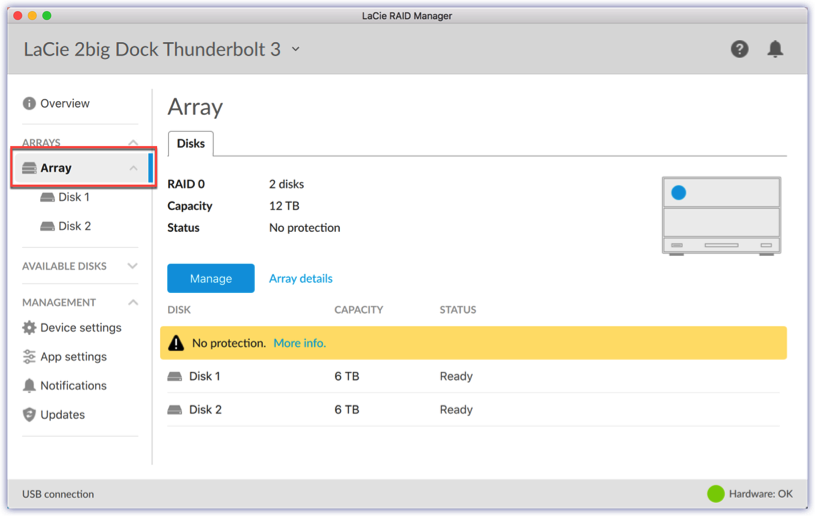815x516 pixels.
Task: Open the device name dropdown chevron
Action: pos(296,49)
